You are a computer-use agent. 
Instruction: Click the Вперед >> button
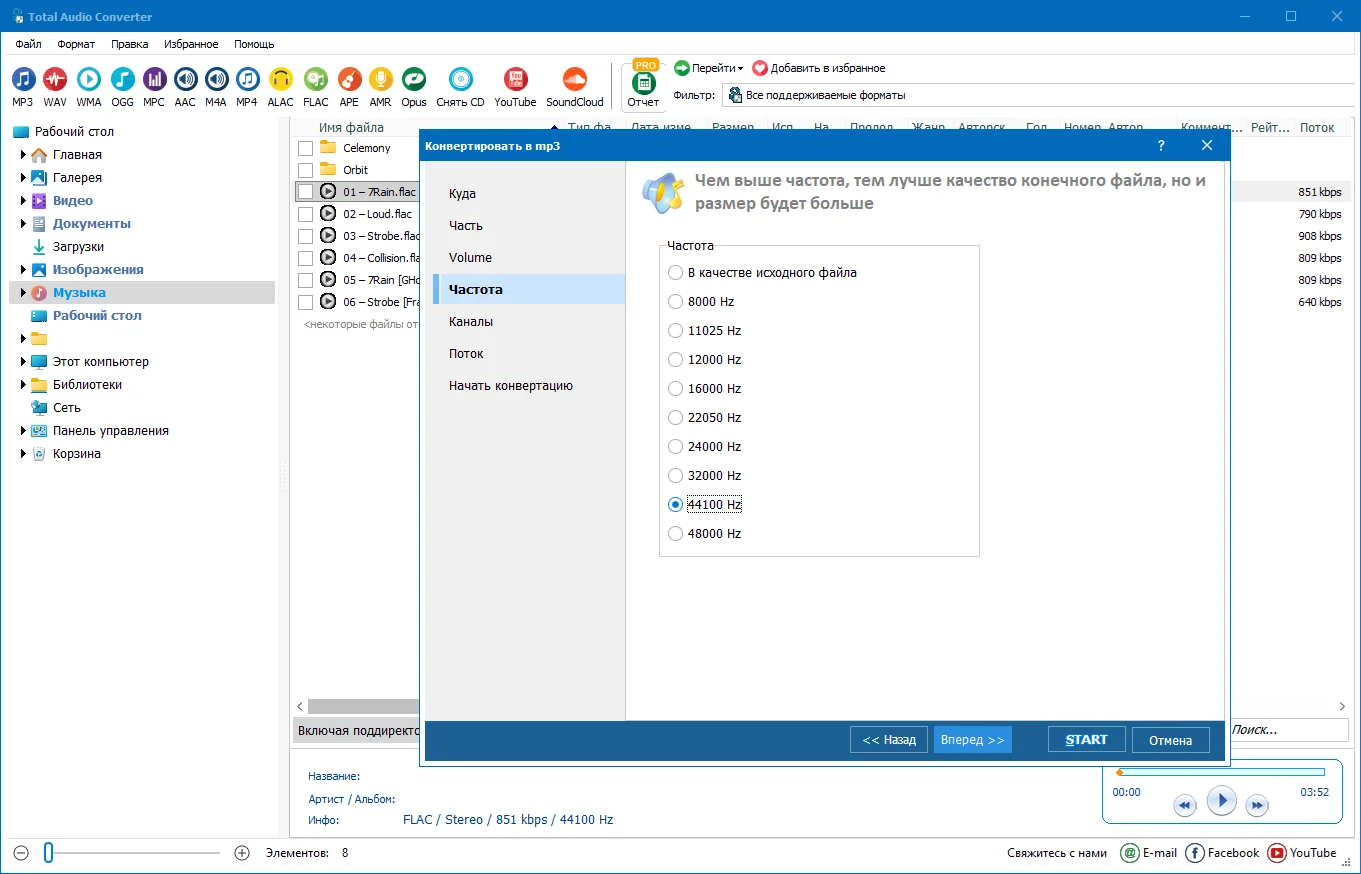pyautogui.click(x=972, y=740)
